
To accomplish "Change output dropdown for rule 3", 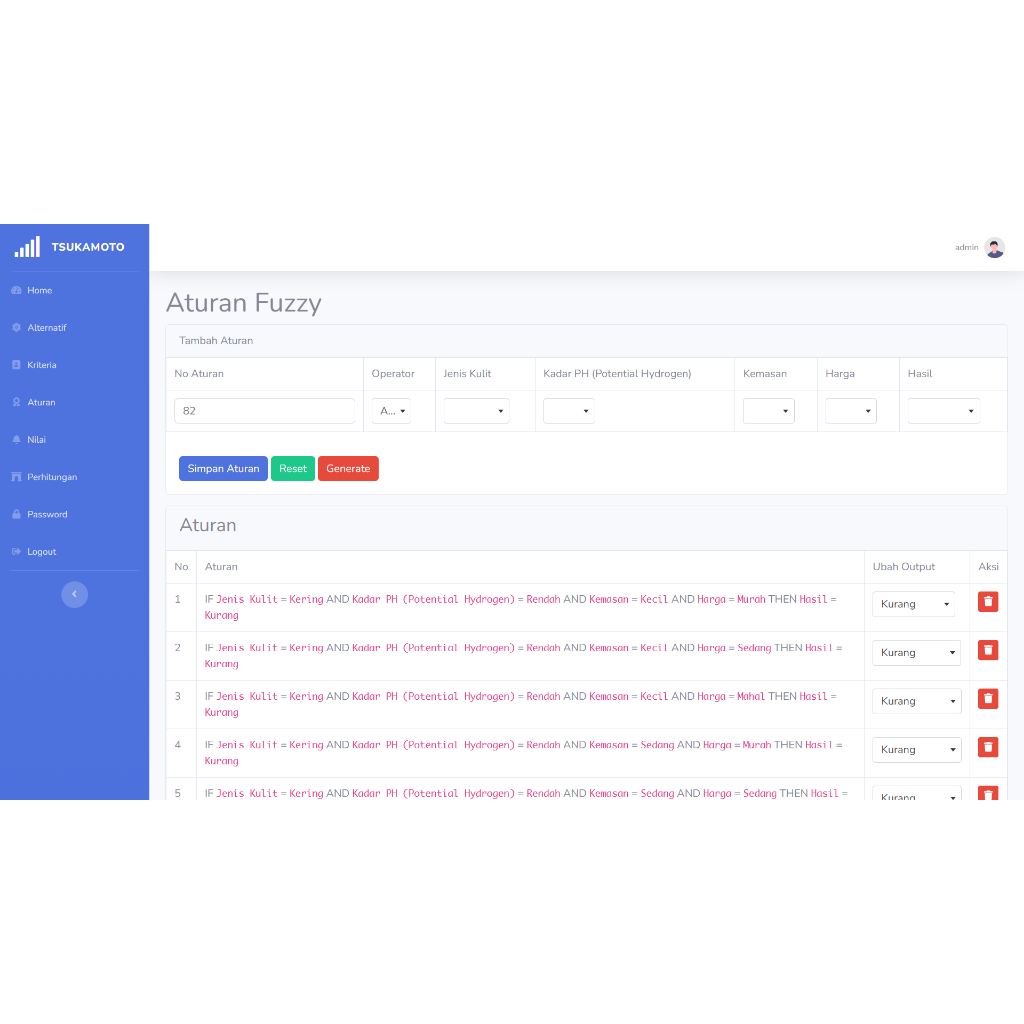I will (x=917, y=701).
